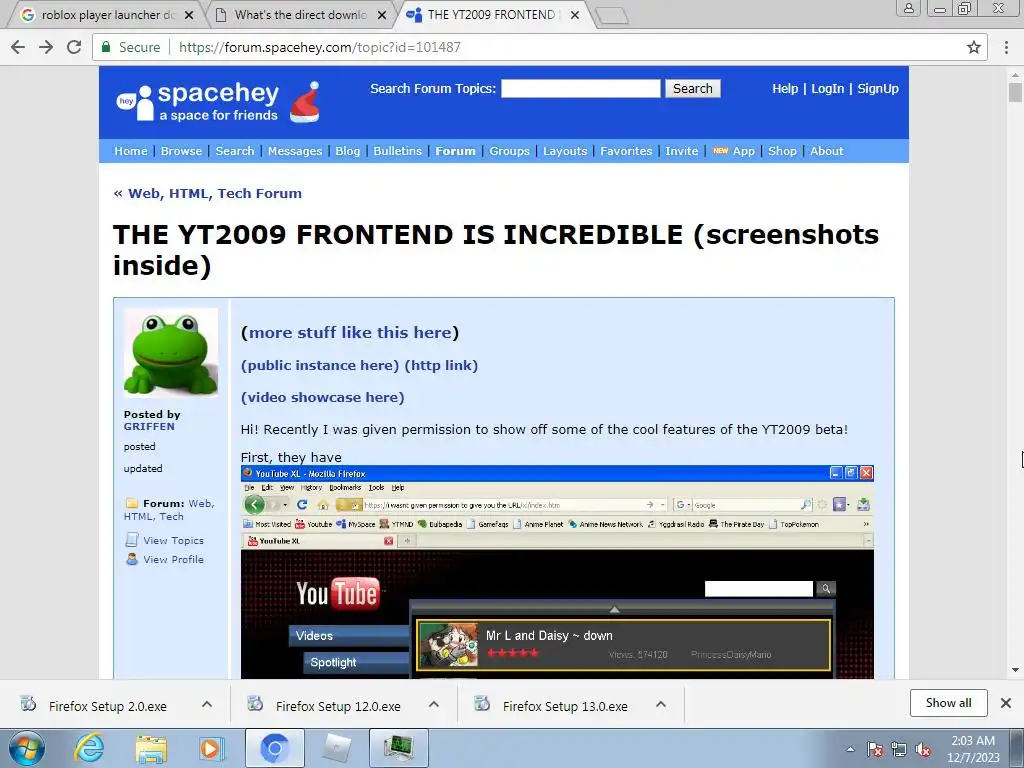Click the network tray icon
The height and width of the screenshot is (768, 1024).
click(x=899, y=750)
